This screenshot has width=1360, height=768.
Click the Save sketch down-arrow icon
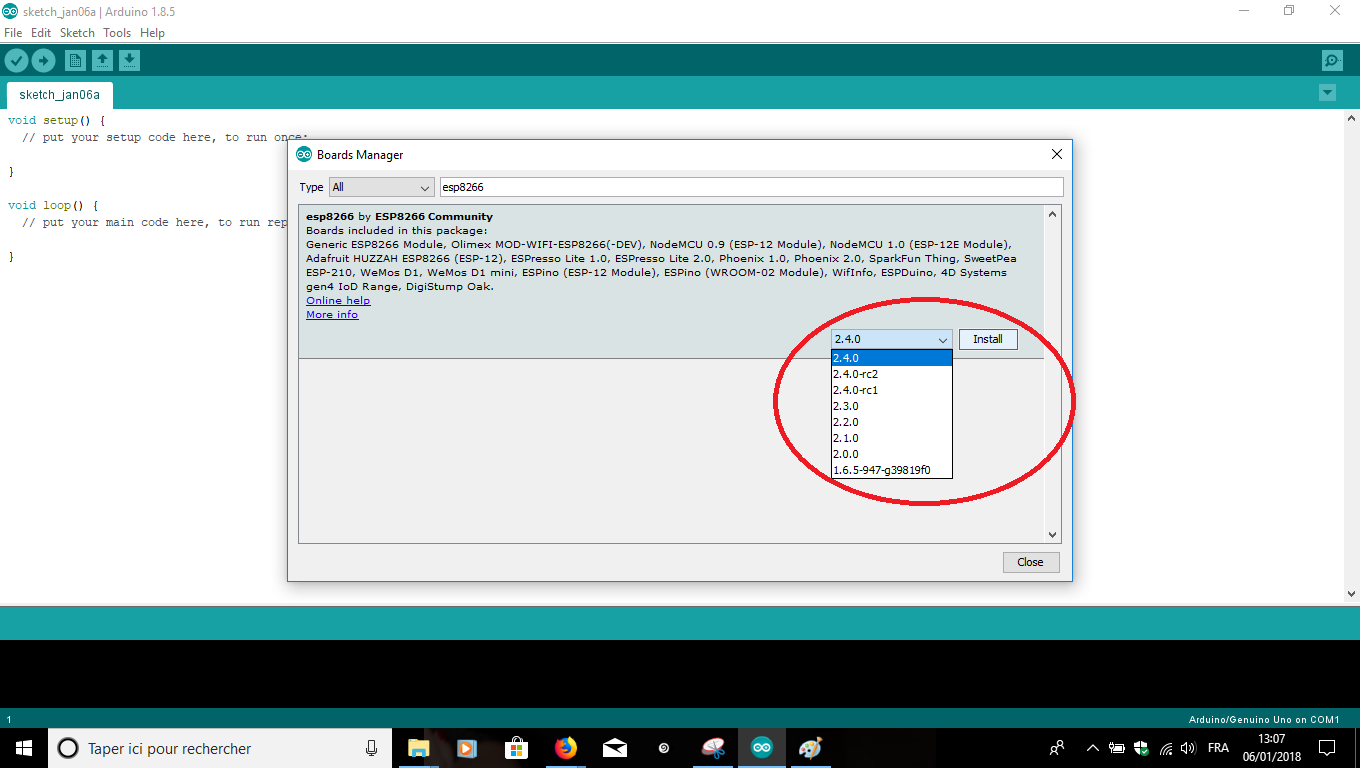point(129,61)
